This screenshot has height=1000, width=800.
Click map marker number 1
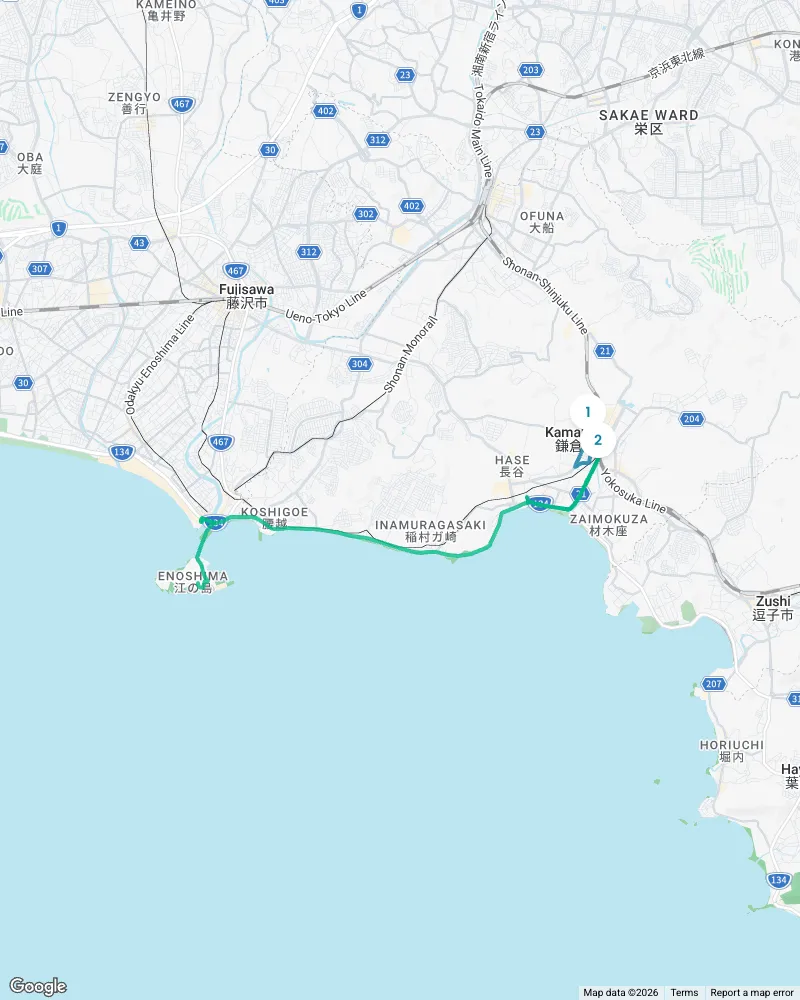588,413
